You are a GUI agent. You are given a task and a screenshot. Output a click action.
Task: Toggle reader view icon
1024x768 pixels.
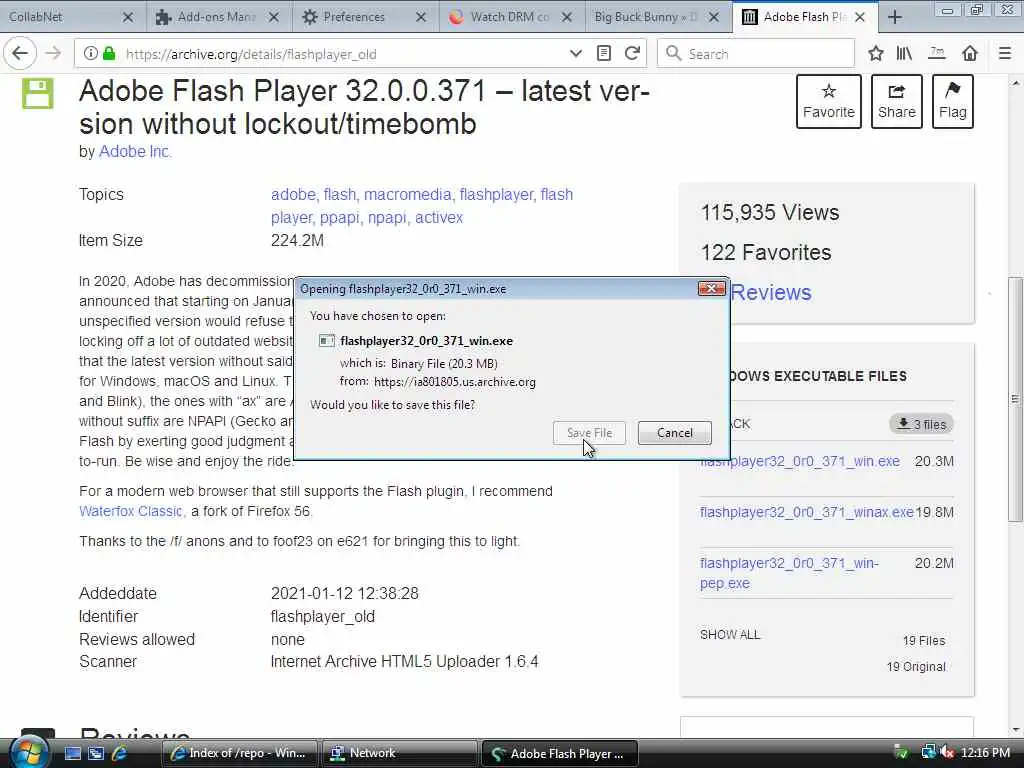604,54
